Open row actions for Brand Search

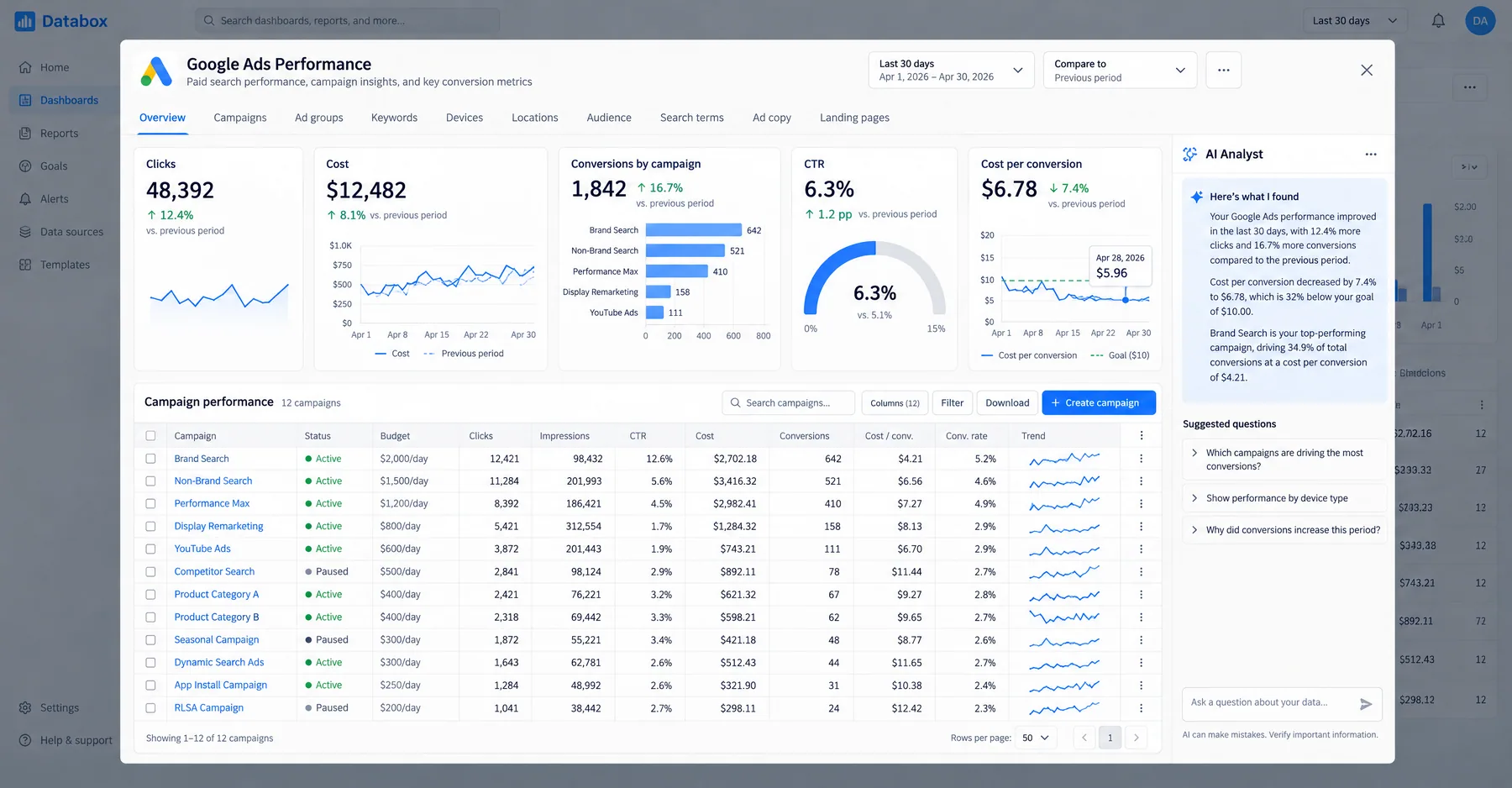1141,459
